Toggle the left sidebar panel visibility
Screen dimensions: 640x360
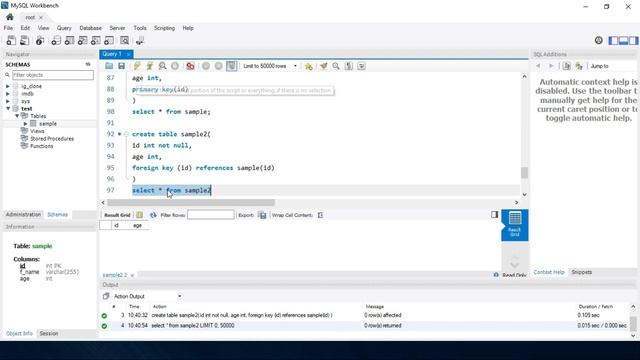pos(613,40)
